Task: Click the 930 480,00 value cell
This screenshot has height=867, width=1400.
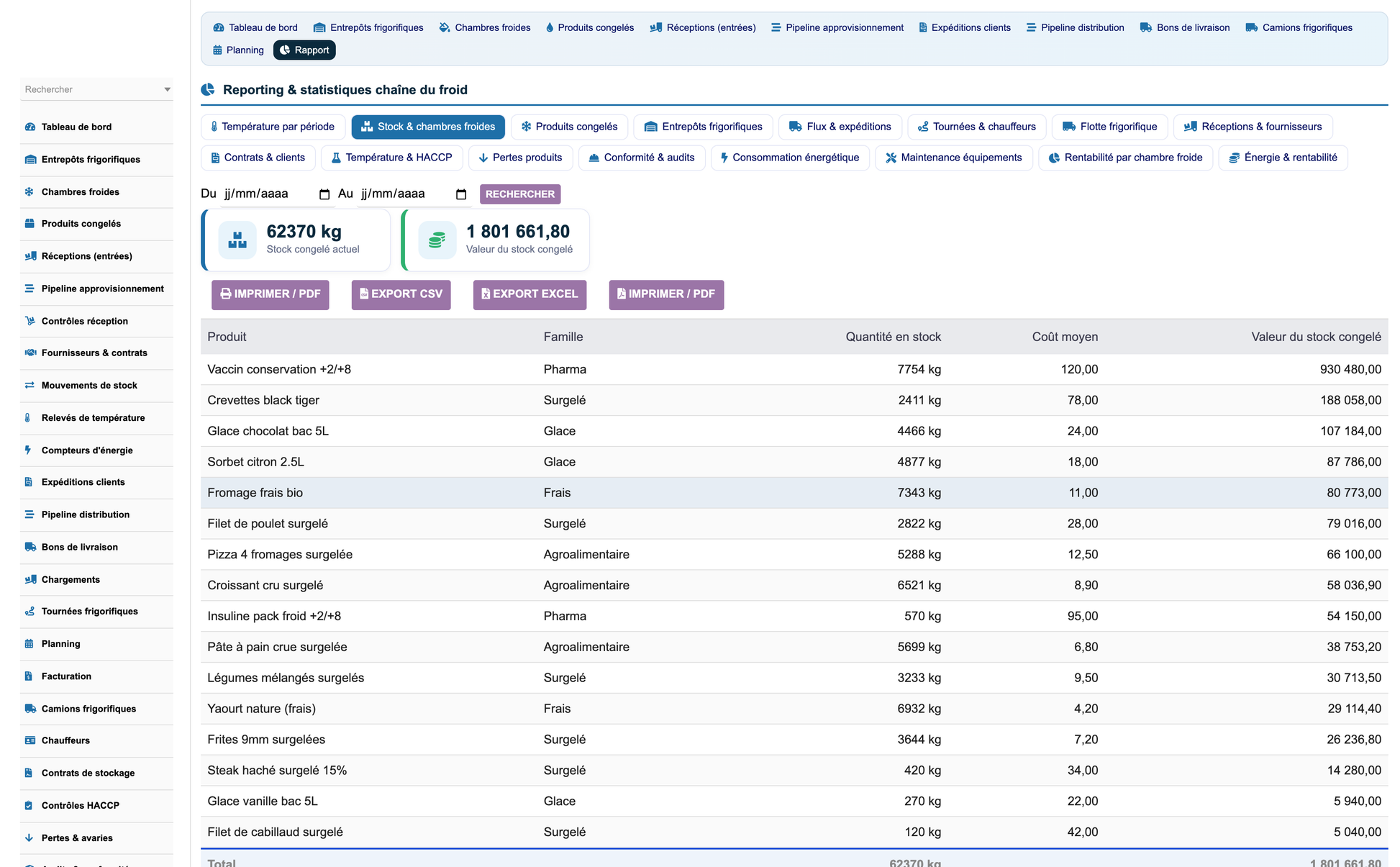Action: [x=1350, y=369]
